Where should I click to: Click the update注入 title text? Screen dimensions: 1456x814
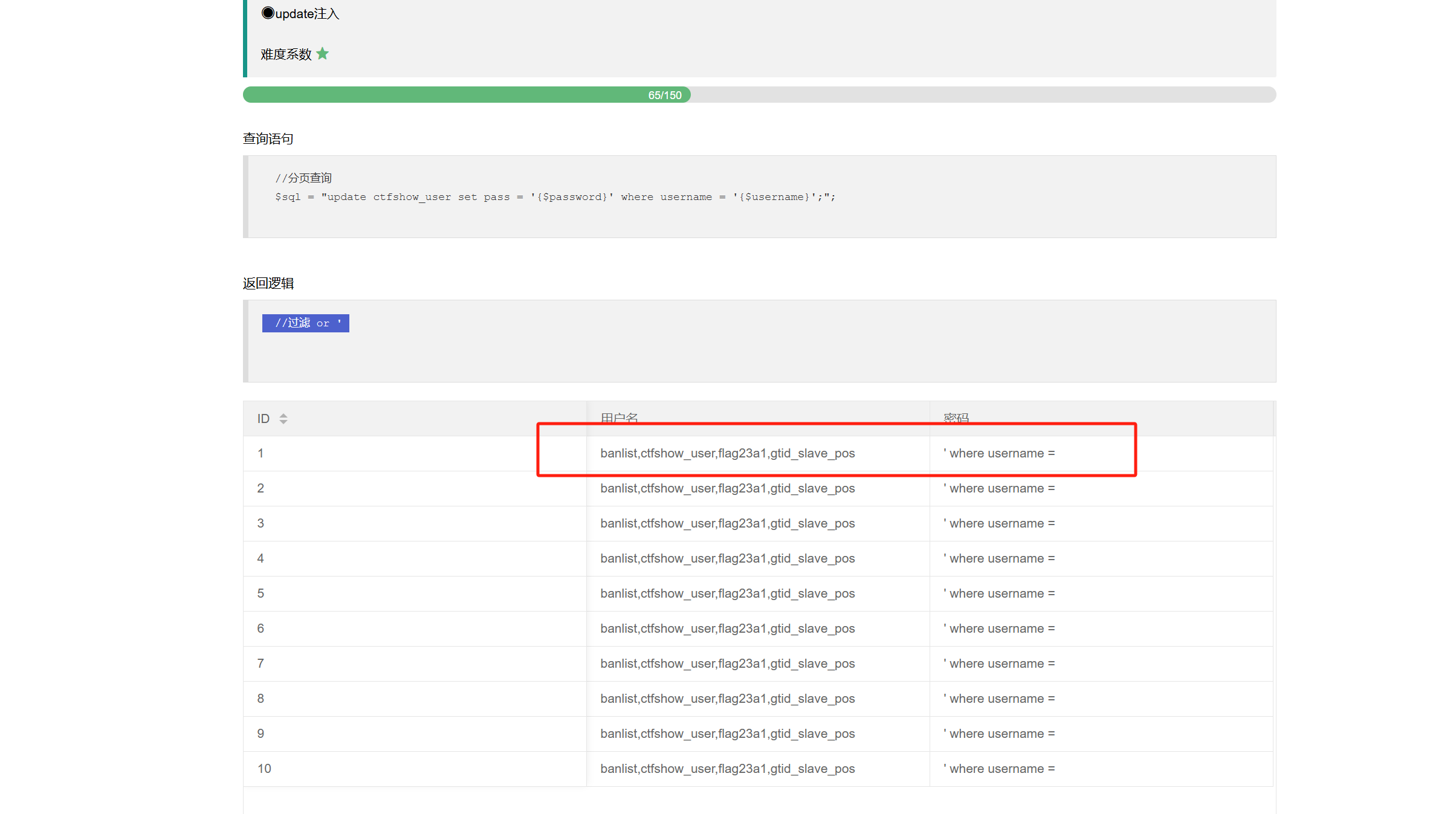tap(307, 14)
